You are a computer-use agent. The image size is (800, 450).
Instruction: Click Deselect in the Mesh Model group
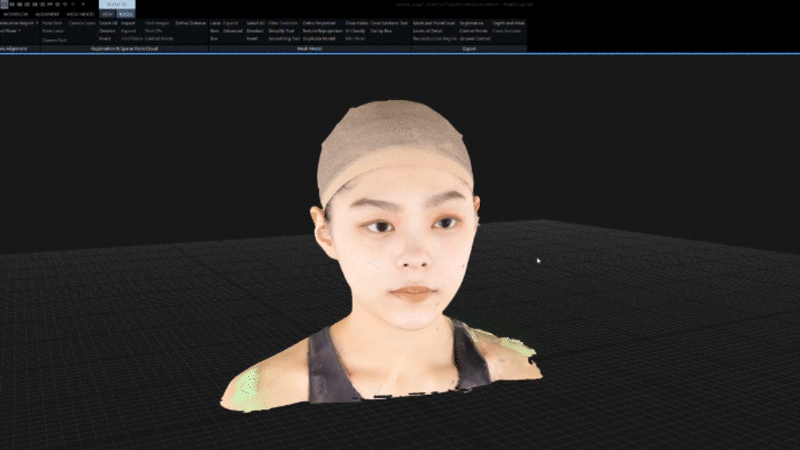click(x=255, y=31)
